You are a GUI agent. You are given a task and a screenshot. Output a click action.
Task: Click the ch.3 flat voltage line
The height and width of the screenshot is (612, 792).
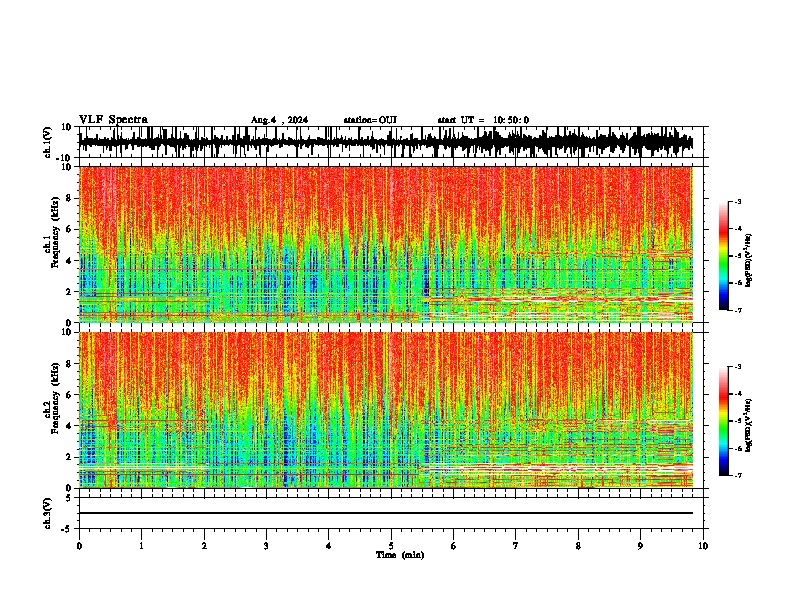385,513
